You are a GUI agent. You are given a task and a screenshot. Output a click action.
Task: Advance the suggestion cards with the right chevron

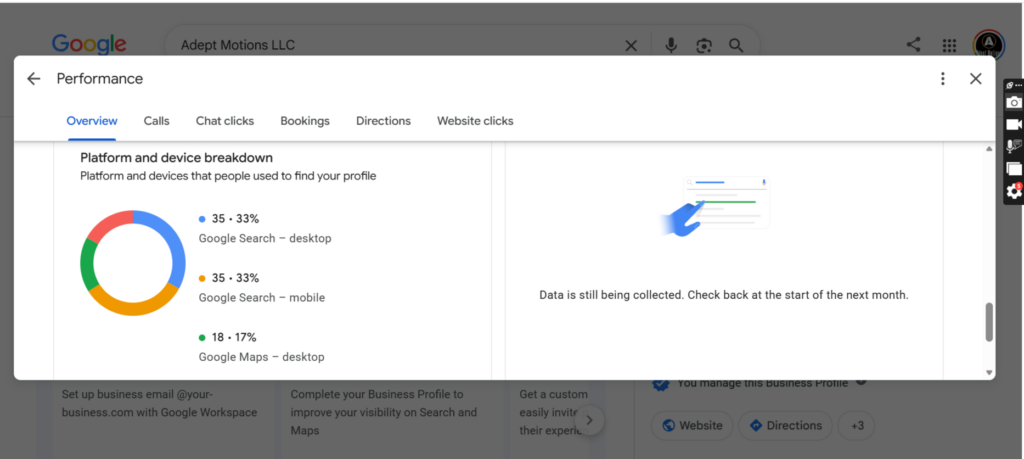[x=590, y=420]
